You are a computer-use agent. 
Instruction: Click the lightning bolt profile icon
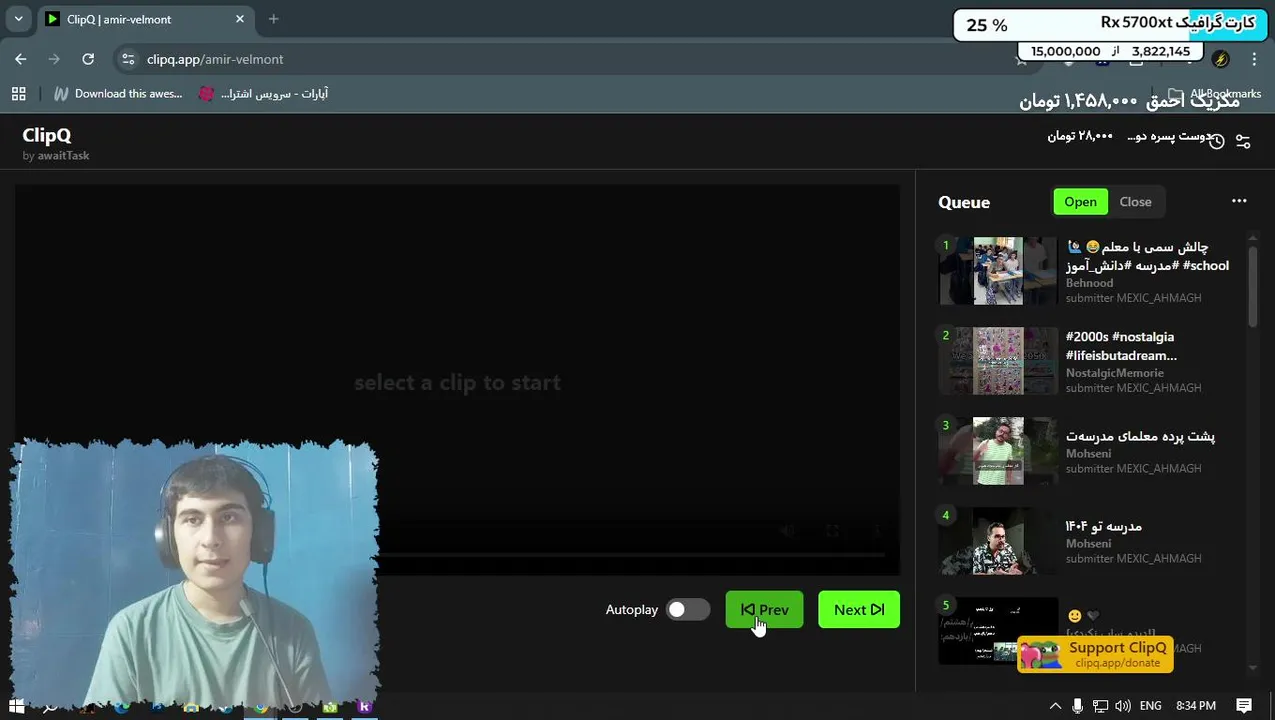point(1220,59)
